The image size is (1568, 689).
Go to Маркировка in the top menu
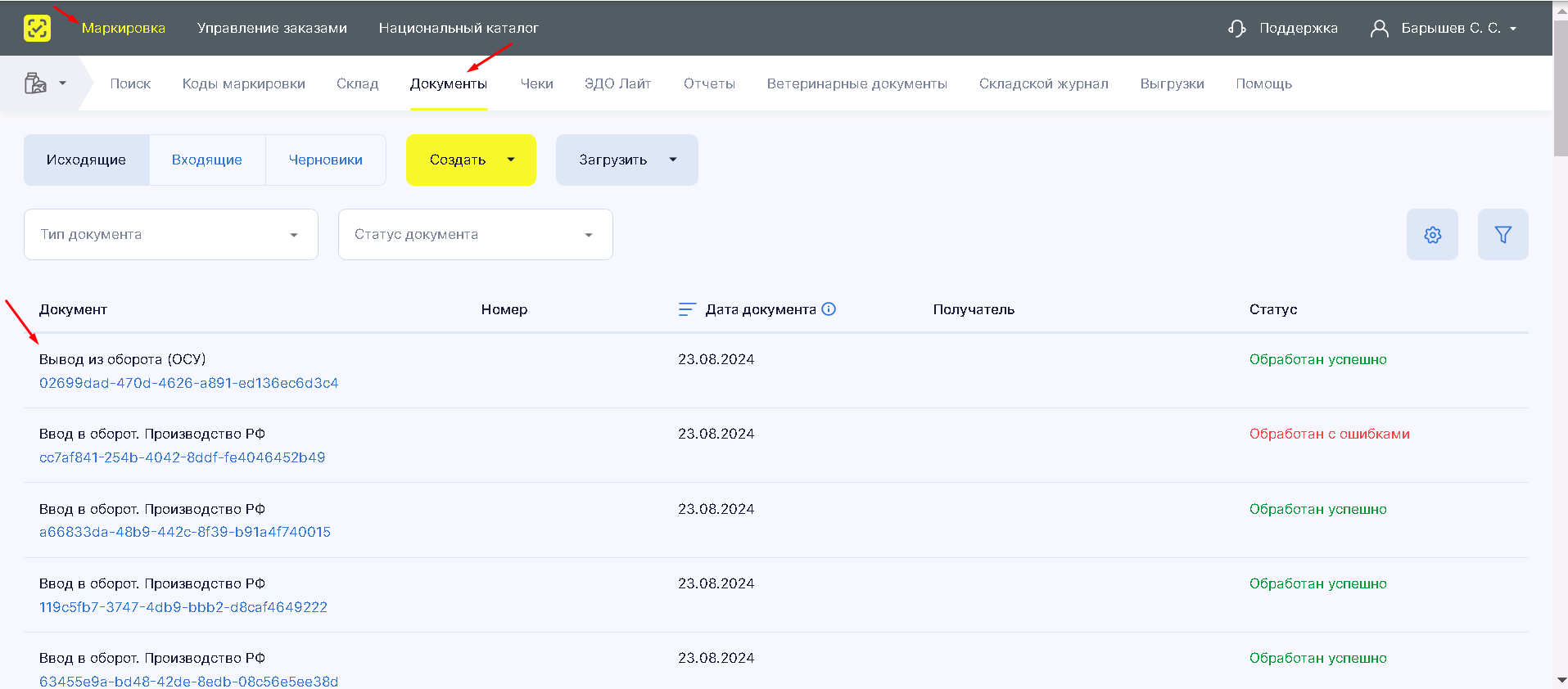(x=124, y=28)
